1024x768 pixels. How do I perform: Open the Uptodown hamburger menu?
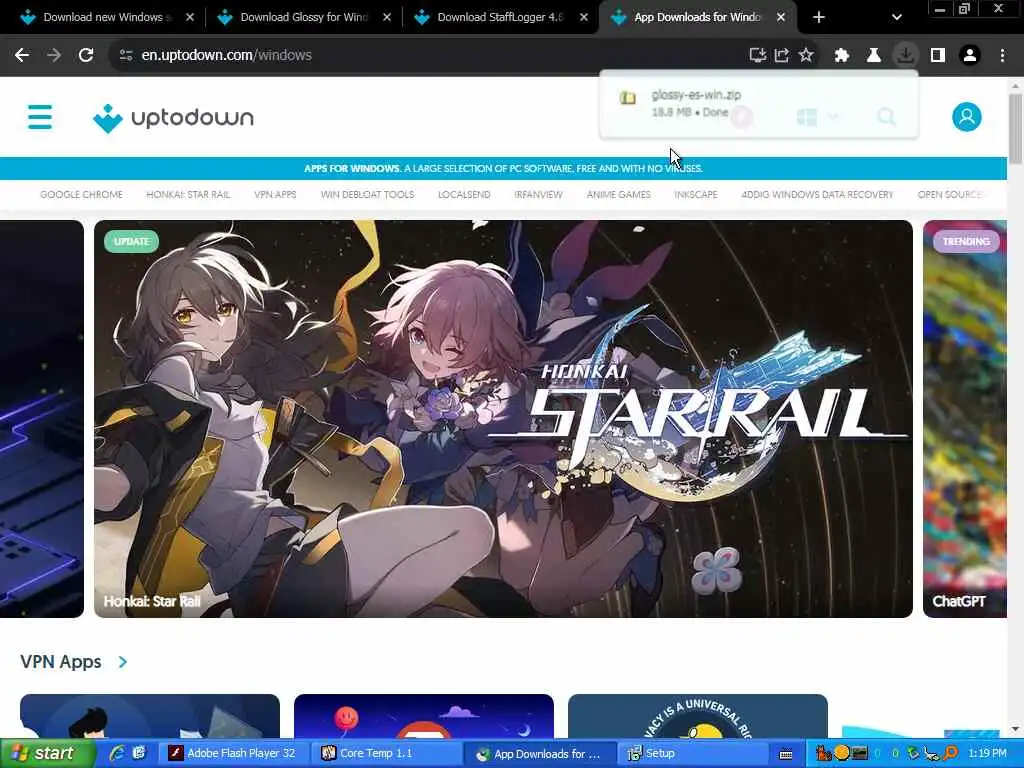40,118
